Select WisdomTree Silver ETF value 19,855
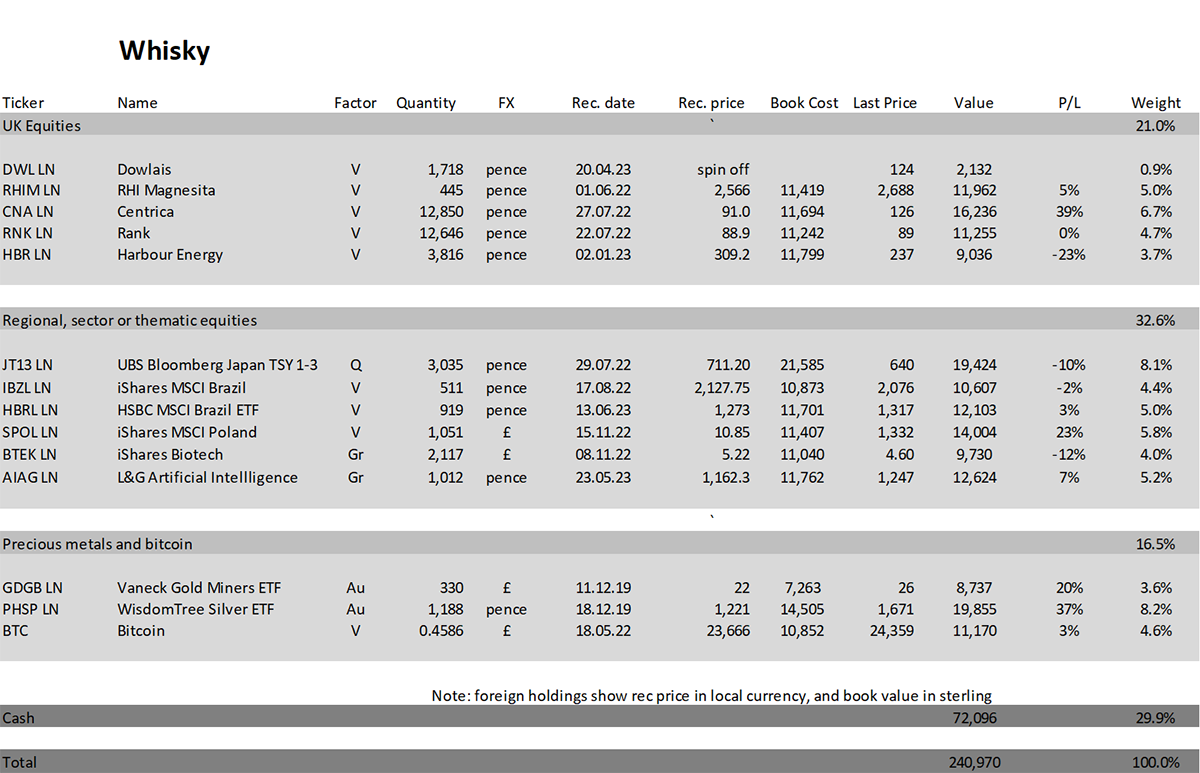 click(975, 609)
